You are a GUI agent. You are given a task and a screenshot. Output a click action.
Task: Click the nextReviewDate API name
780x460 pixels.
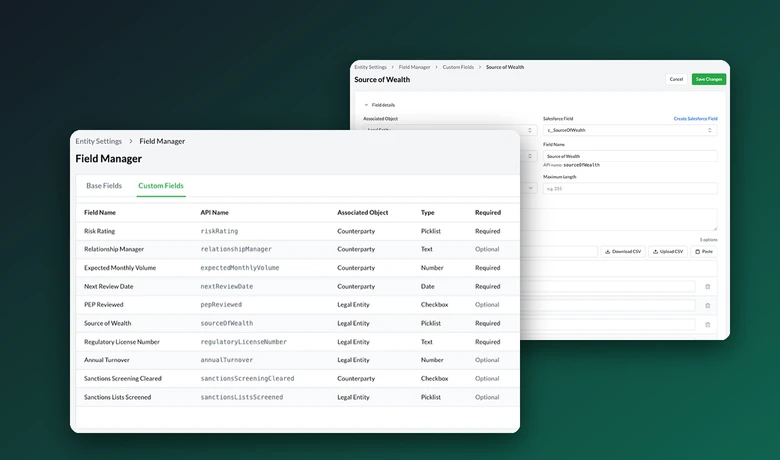point(226,286)
